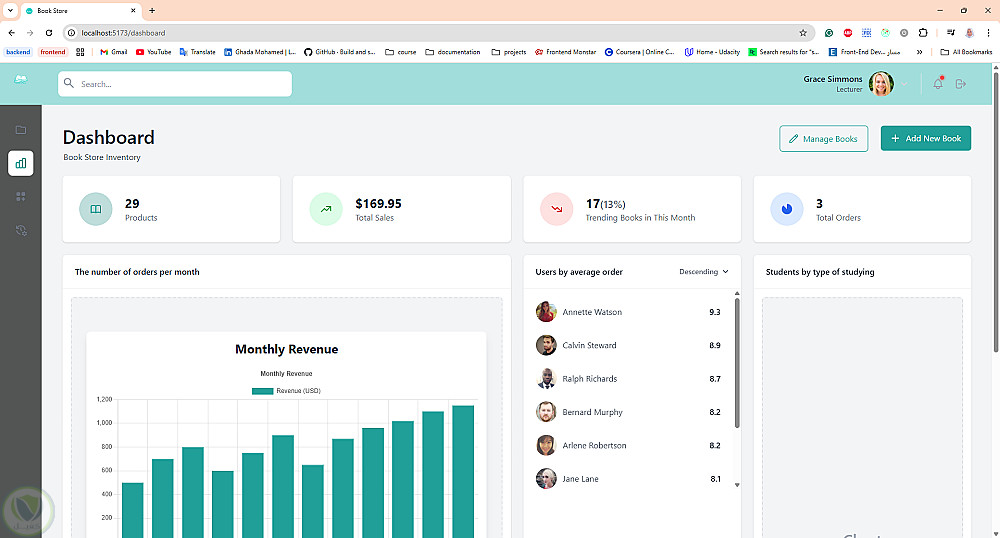Click the Total Orders pie icon

tap(787, 209)
